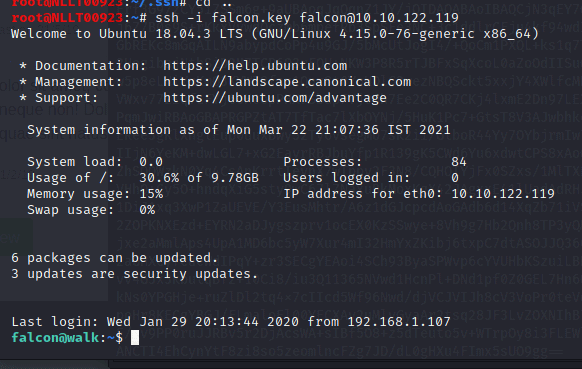Click the Users logged in value 0

455,178
